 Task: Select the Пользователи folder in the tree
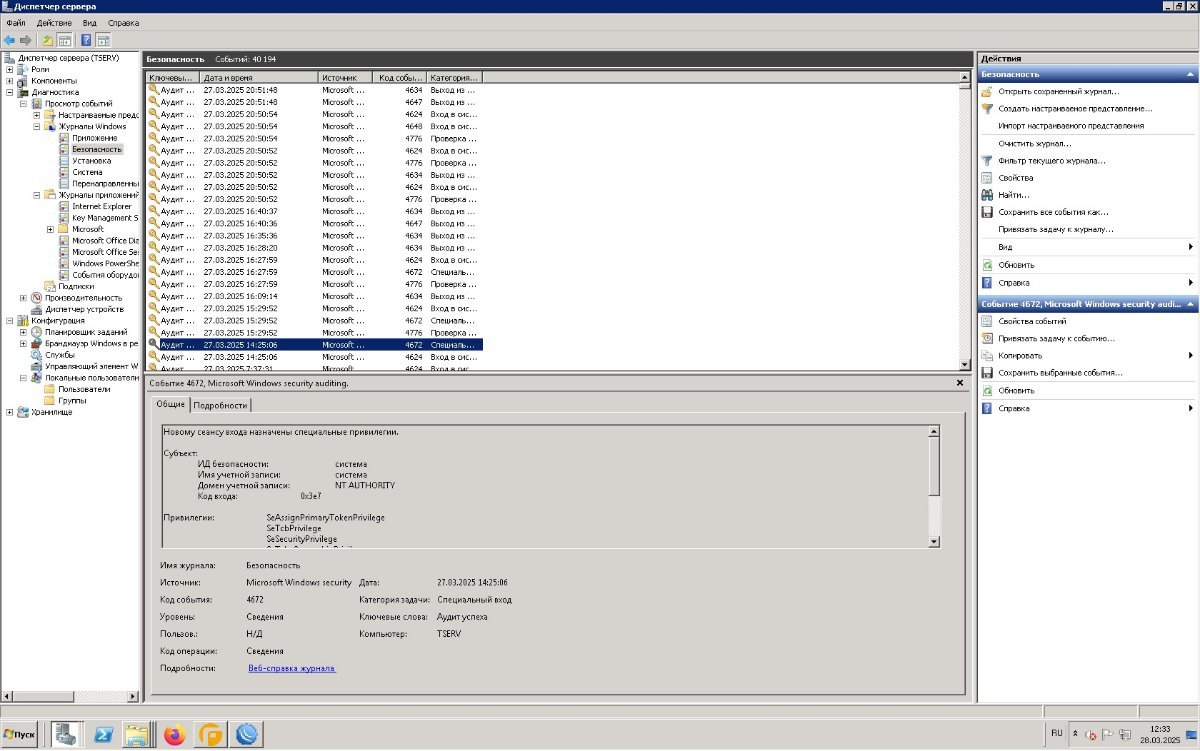click(x=84, y=389)
